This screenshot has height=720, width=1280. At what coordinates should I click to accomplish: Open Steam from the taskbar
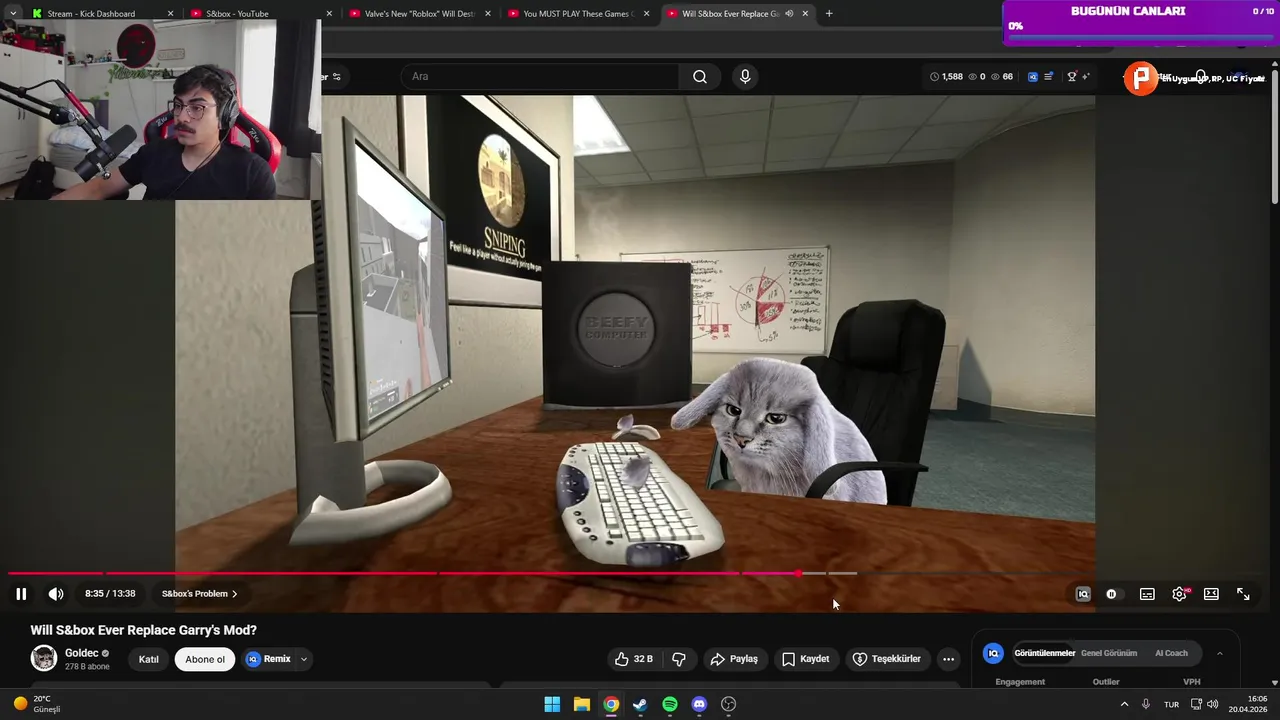tap(640, 704)
